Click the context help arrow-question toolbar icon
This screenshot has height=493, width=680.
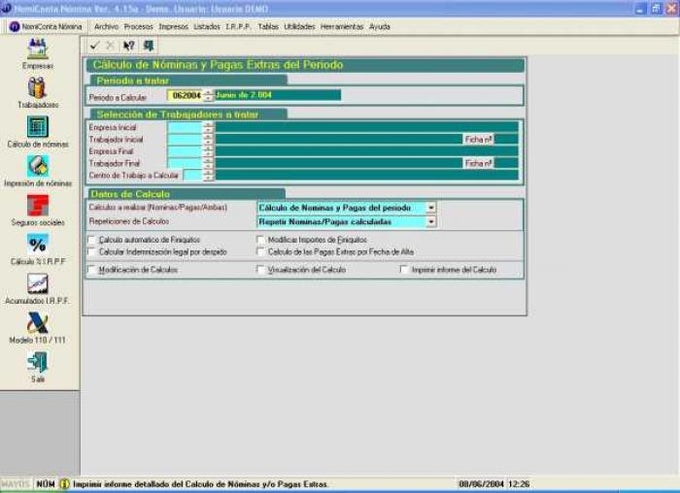pyautogui.click(x=129, y=46)
